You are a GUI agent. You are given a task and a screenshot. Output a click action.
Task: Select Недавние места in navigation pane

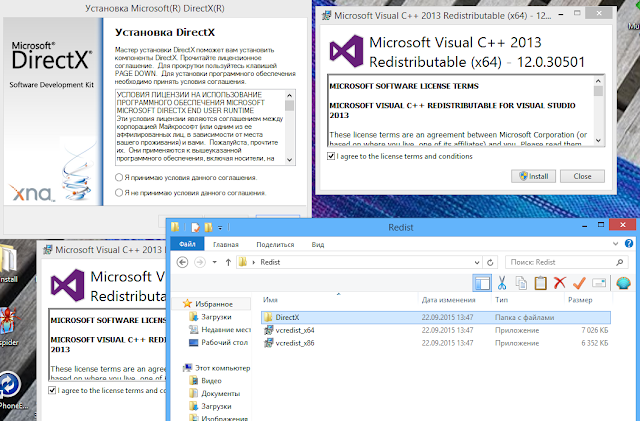220,330
